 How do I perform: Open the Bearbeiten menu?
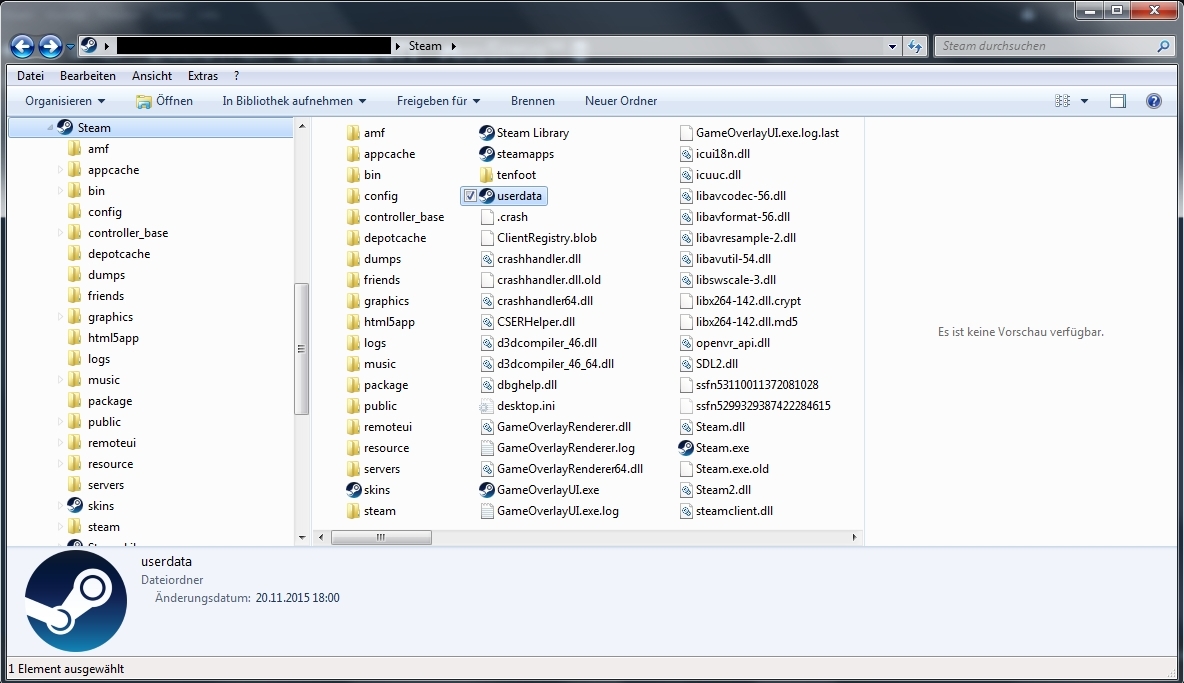pos(88,75)
